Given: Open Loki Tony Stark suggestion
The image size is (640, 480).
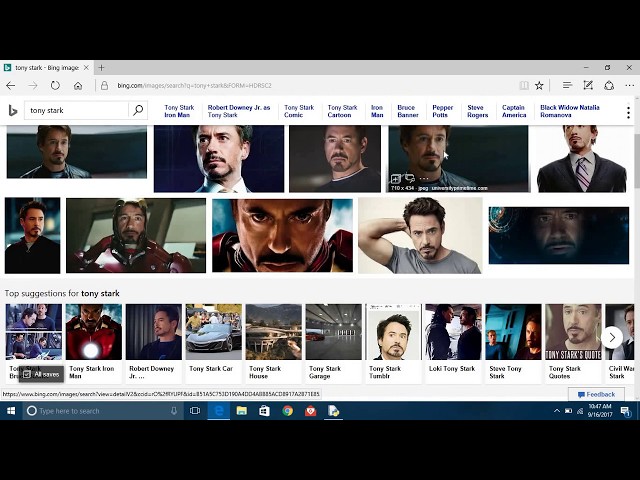Looking at the screenshot, I should [x=453, y=343].
